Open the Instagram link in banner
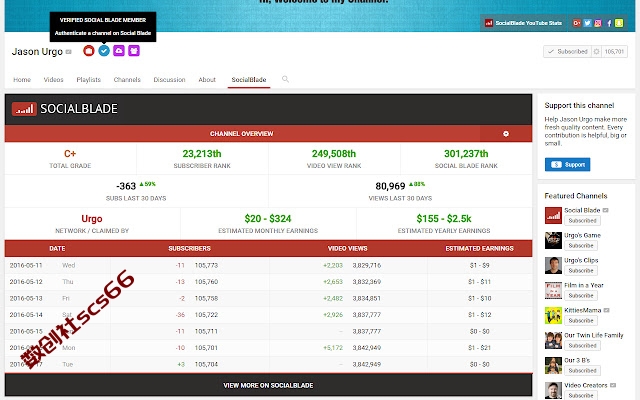640x400 pixels. (x=598, y=23)
